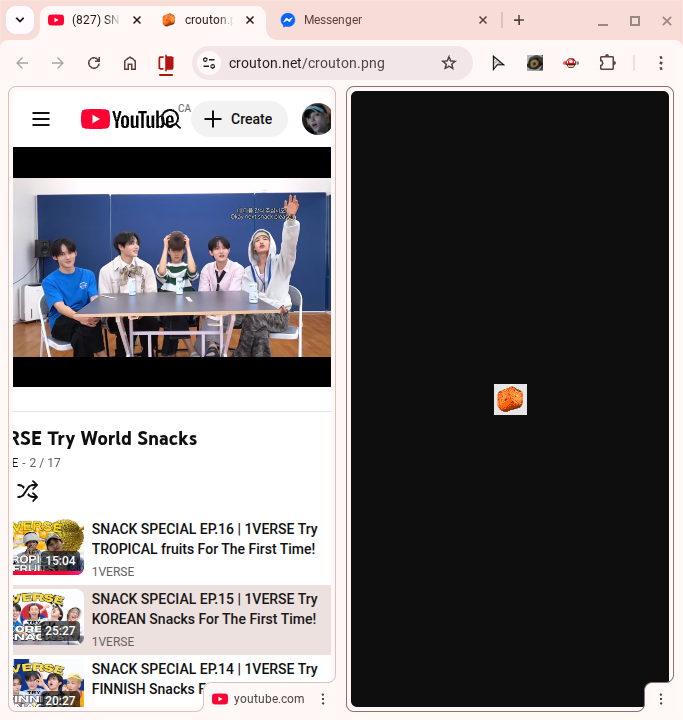The height and width of the screenshot is (720, 683).
Task: View site information for crouton.net
Action: pos(209,63)
